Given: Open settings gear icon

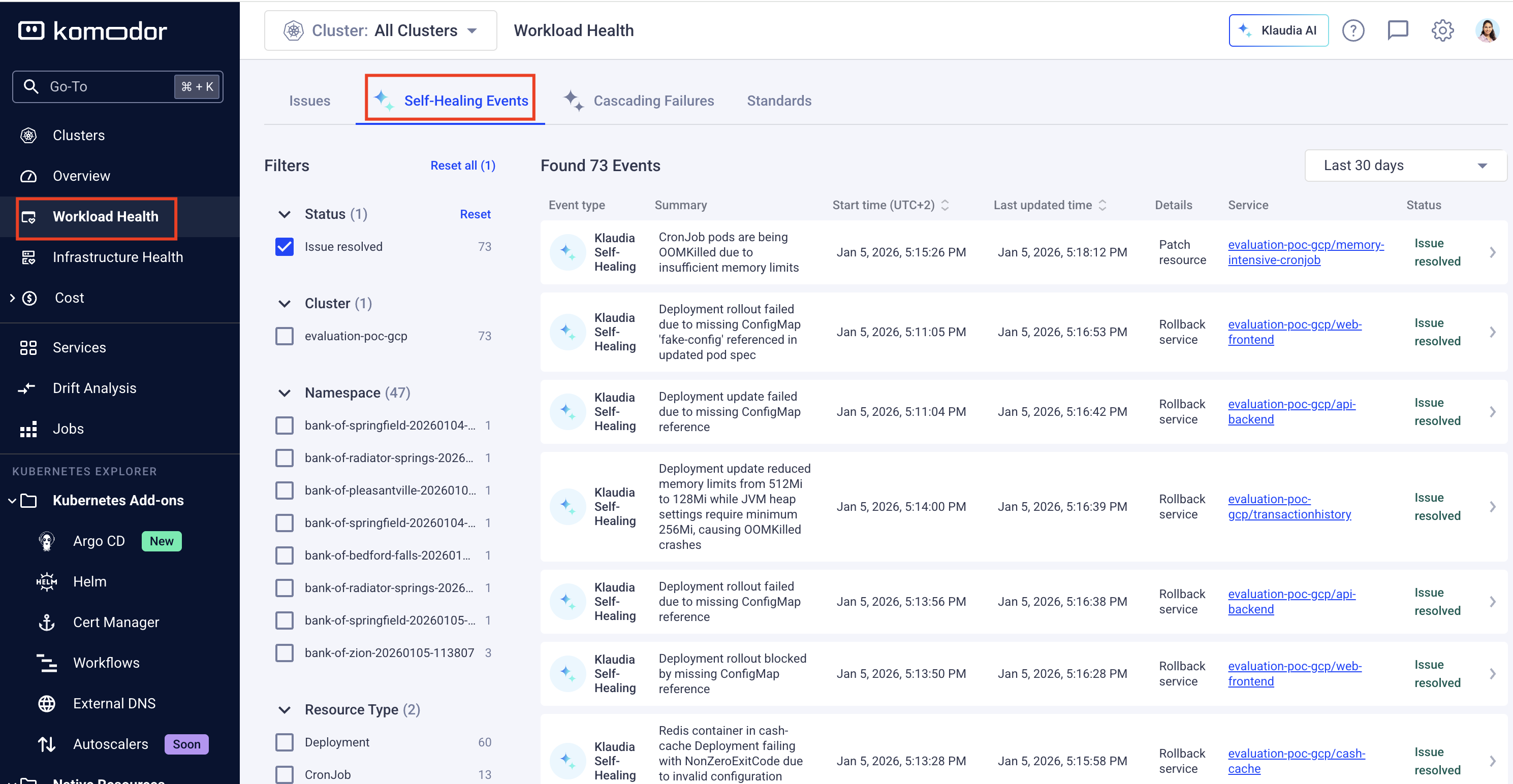Looking at the screenshot, I should click(1442, 30).
